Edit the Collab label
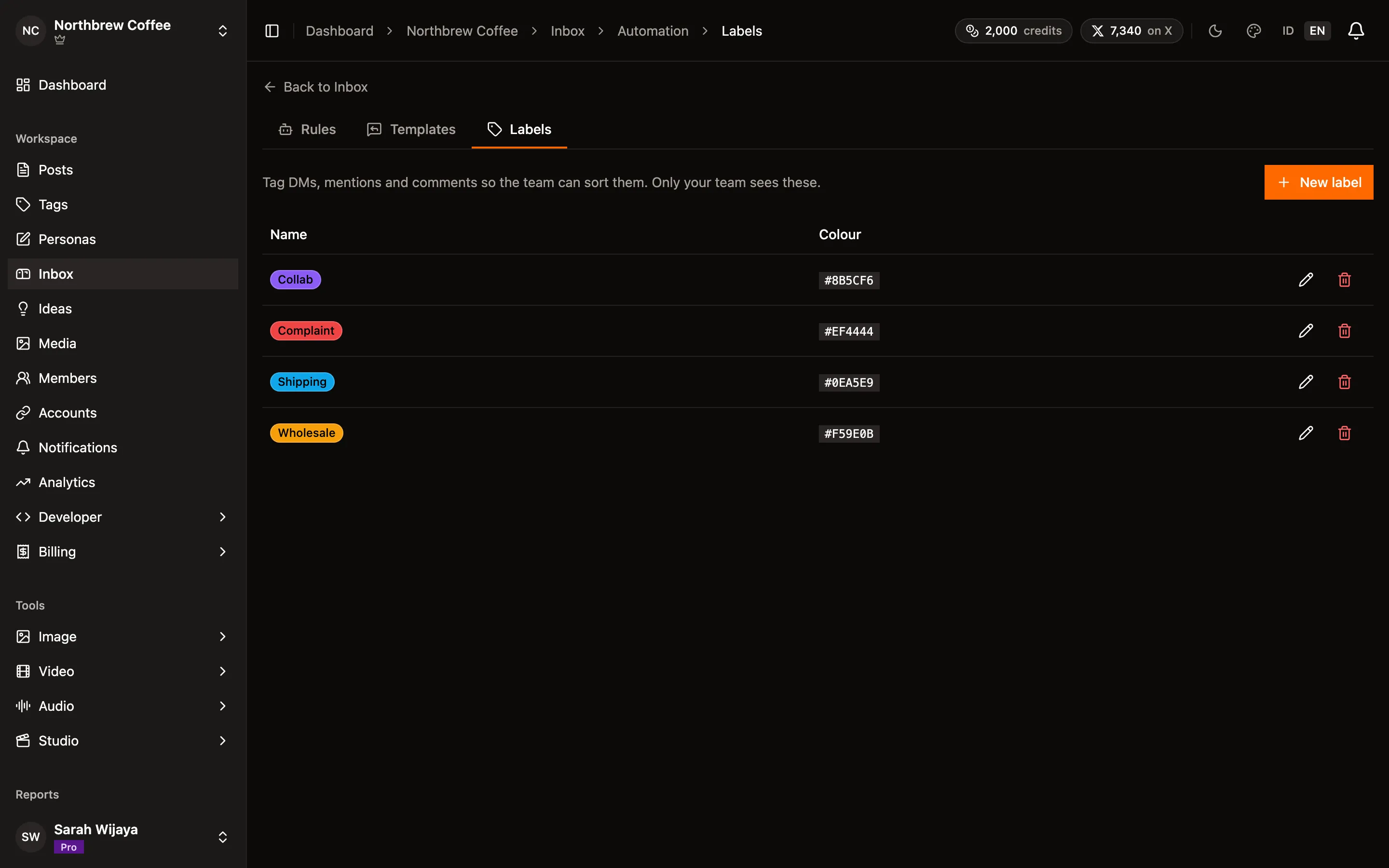 pos(1306,280)
